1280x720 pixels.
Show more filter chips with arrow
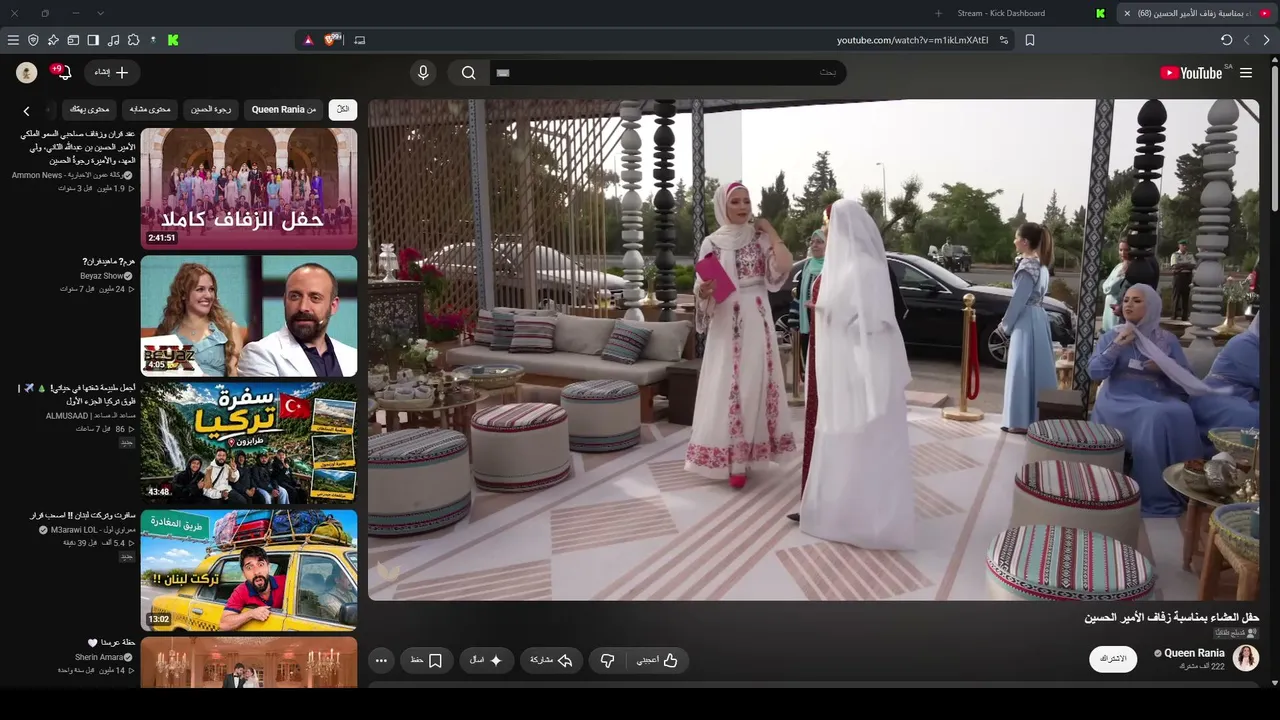click(x=27, y=110)
